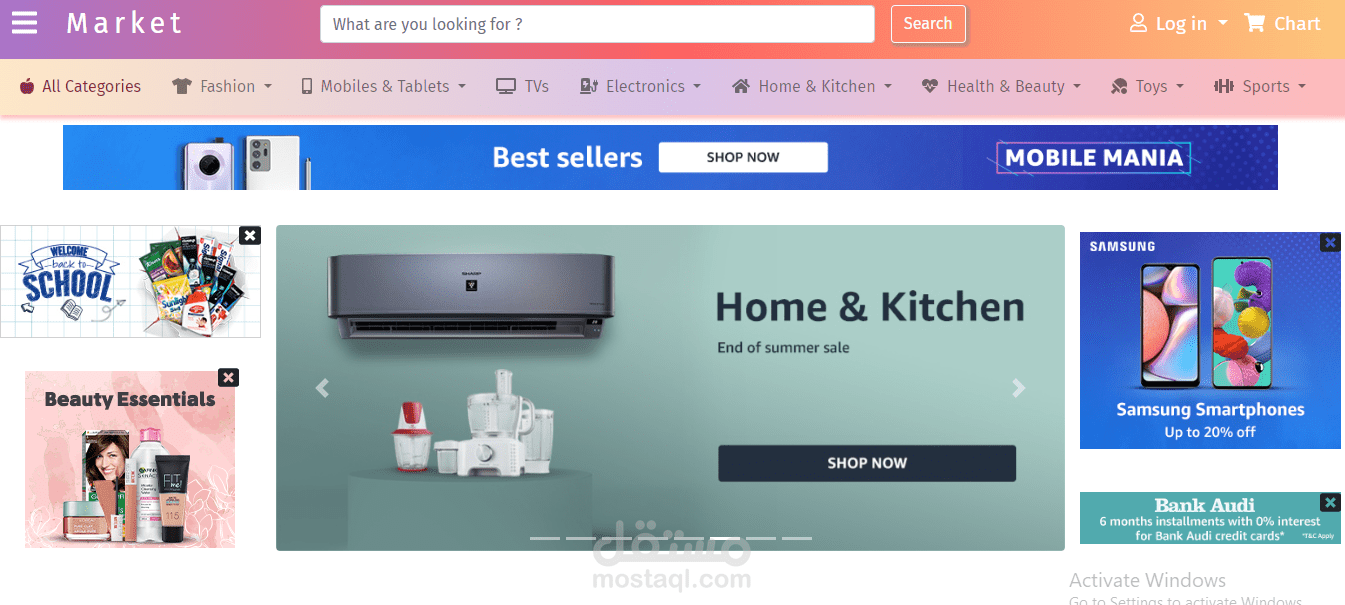Advance to the next carousel slide
Viewport: 1345px width, 605px height.
1018,388
